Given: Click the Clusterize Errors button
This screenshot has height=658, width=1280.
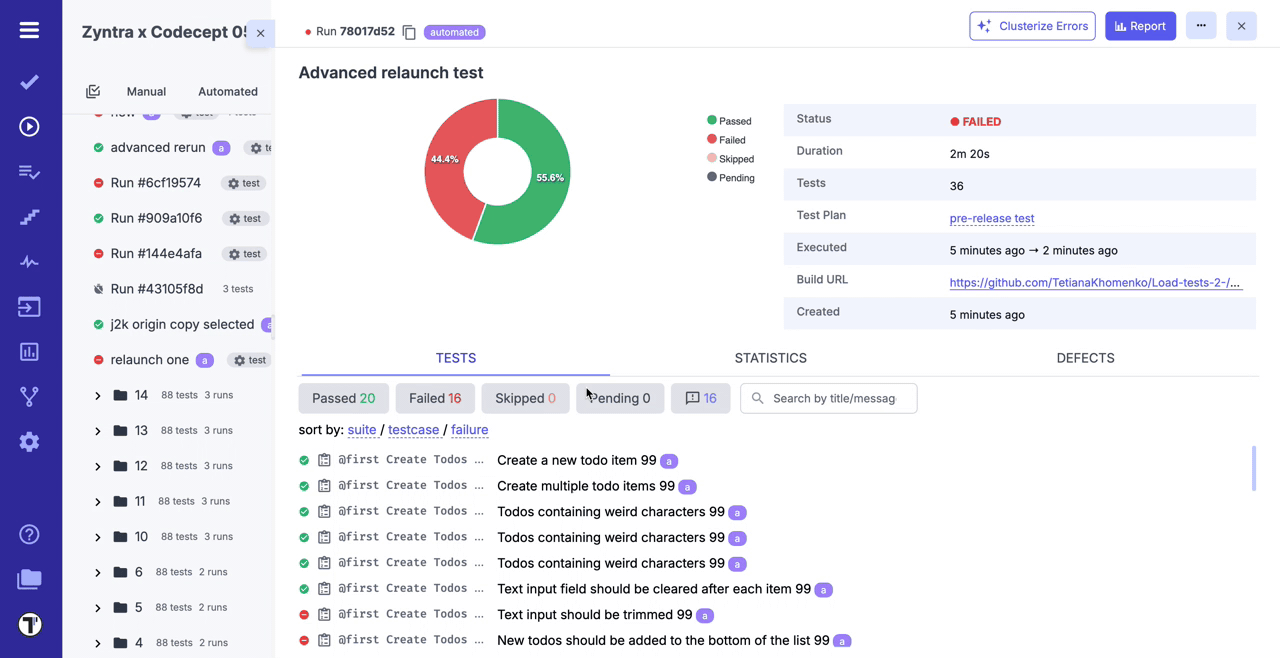Looking at the screenshot, I should tap(1032, 26).
